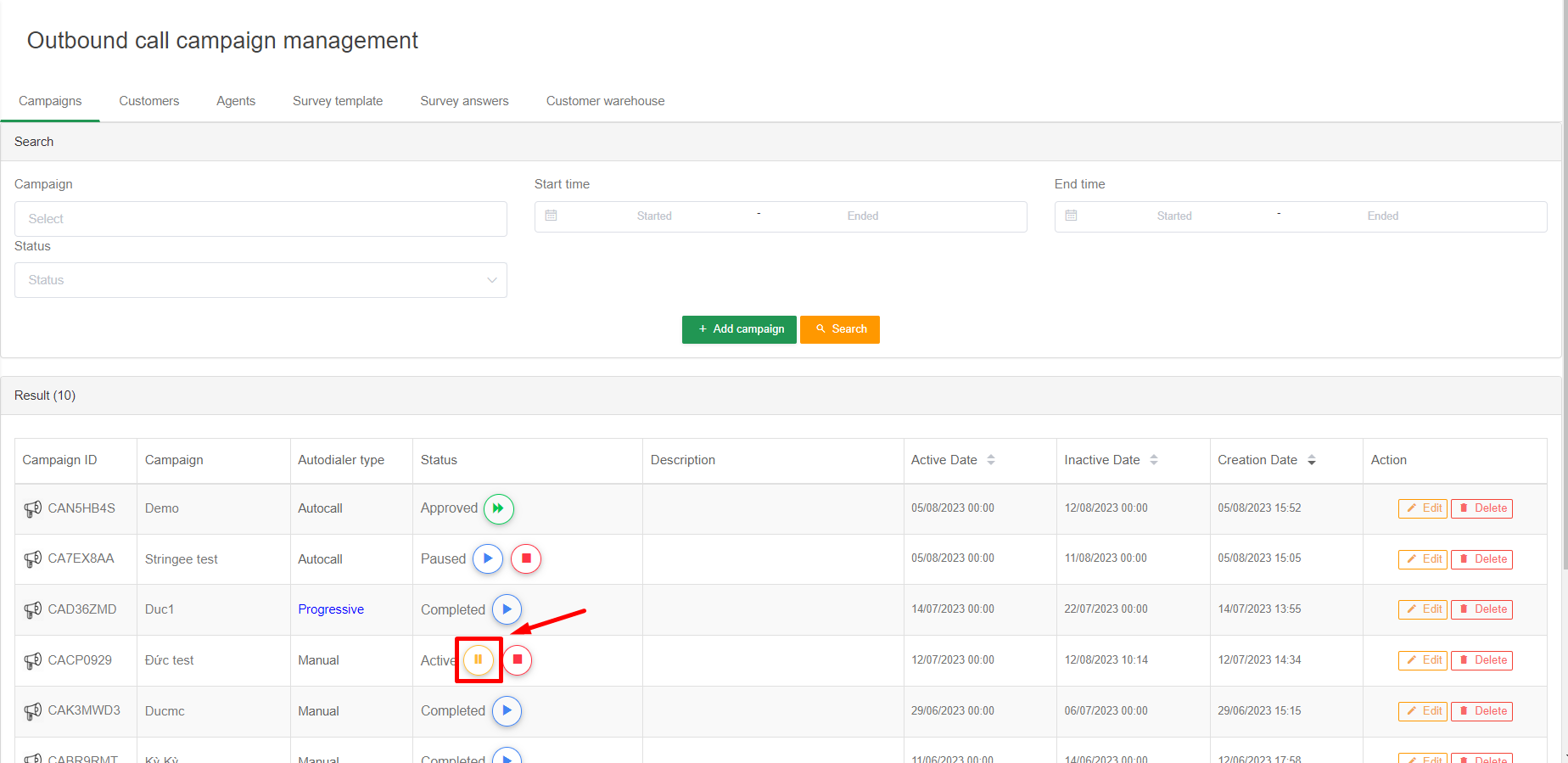The height and width of the screenshot is (763, 1568).
Task: Open the Survey template tab
Action: (x=338, y=101)
